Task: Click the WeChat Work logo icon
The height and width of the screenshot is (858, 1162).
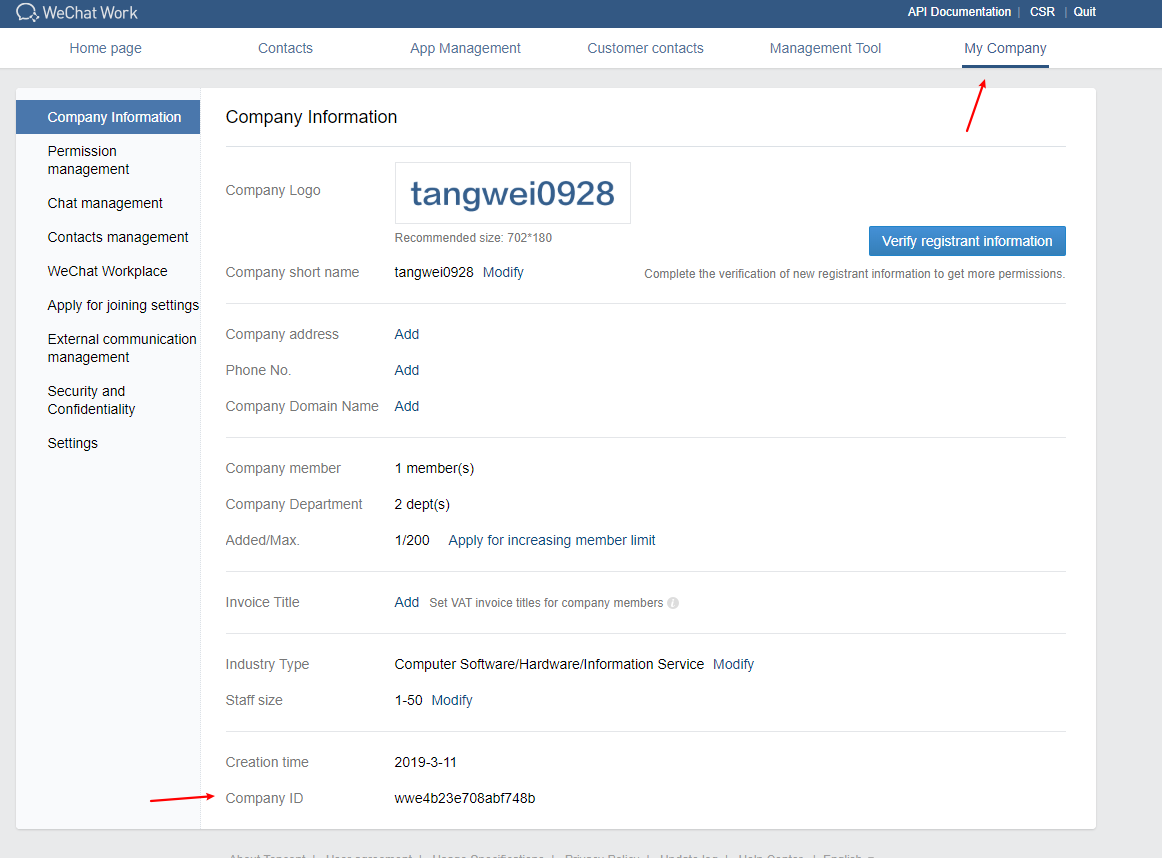Action: click(x=27, y=13)
